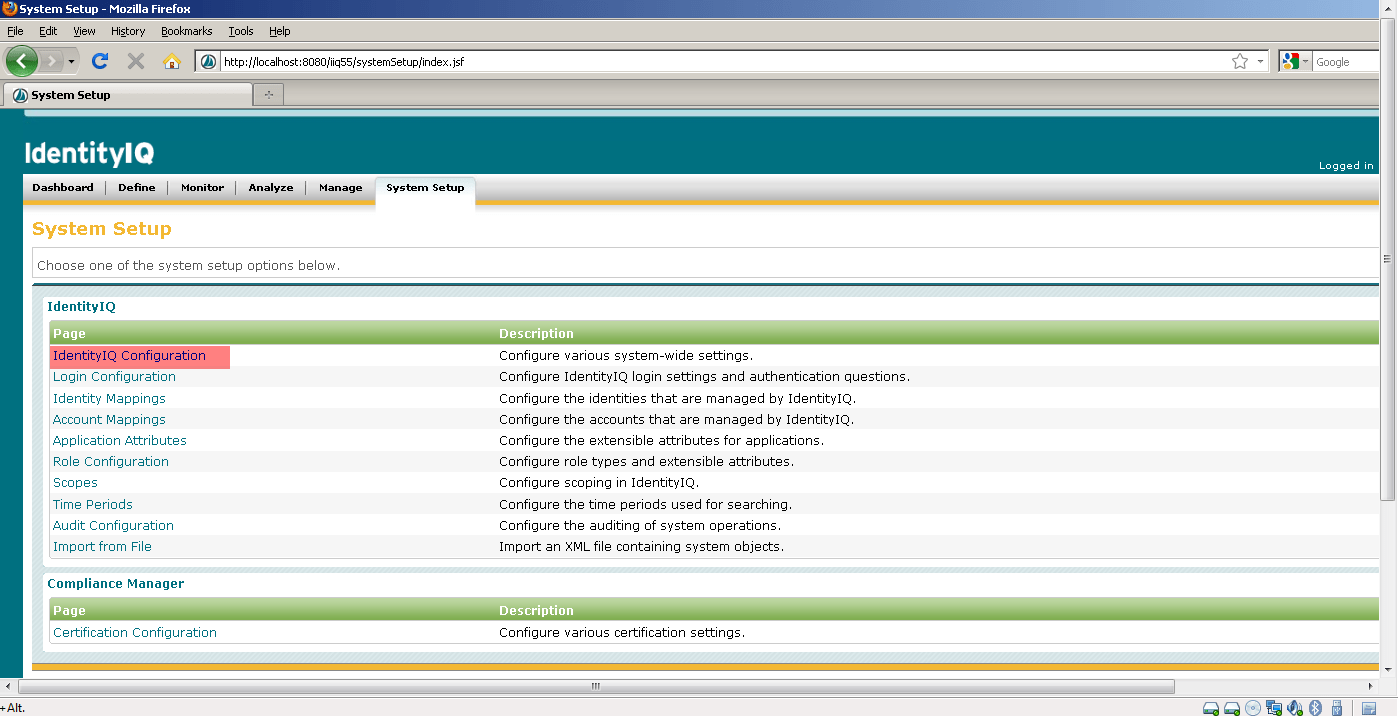Switch to the Monitor tab
1398x717 pixels.
[202, 187]
